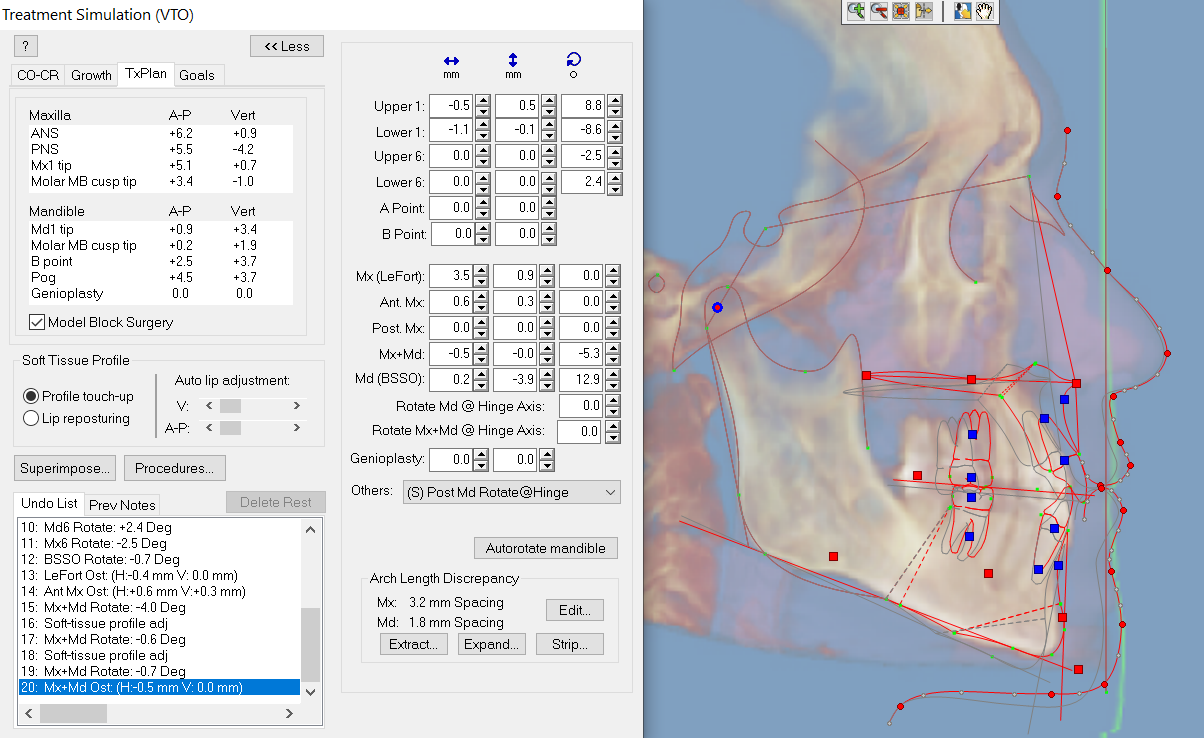This screenshot has height=738, width=1204.
Task: Click down arrow for Mx+Md vertical value
Action: click(549, 360)
